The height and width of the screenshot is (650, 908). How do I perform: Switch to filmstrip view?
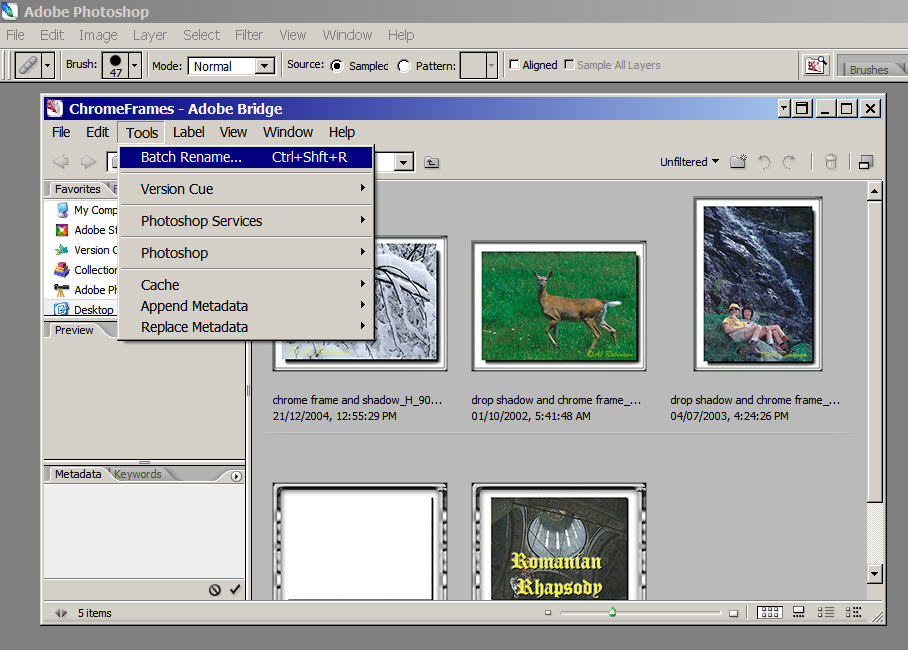[x=799, y=612]
